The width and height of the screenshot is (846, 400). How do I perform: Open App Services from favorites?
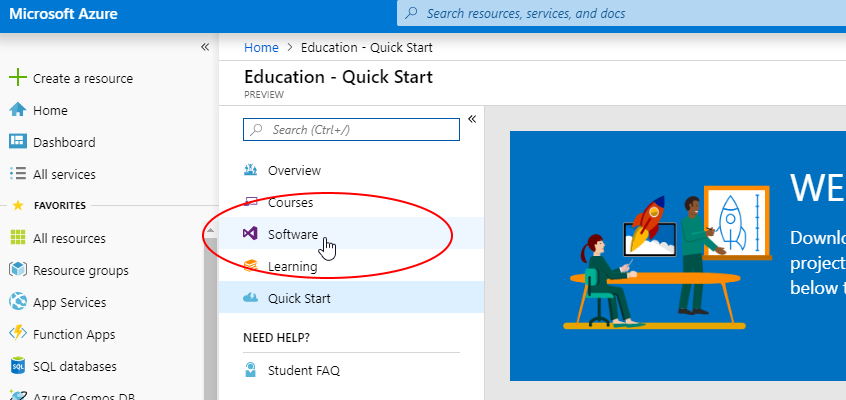click(x=70, y=302)
